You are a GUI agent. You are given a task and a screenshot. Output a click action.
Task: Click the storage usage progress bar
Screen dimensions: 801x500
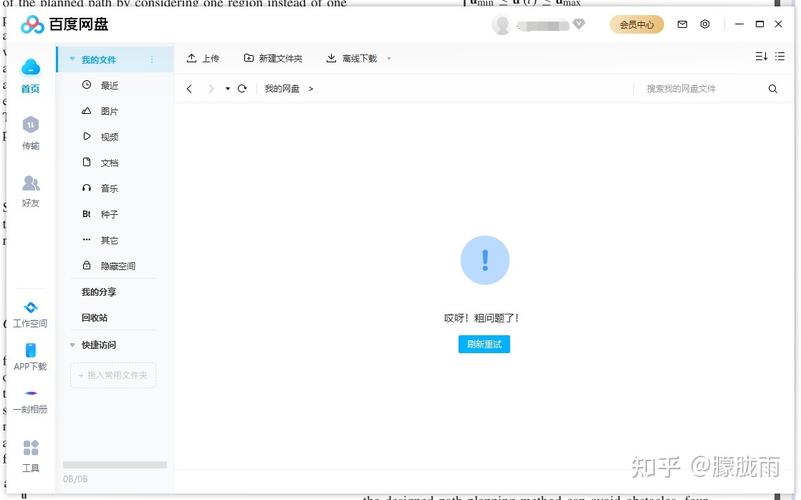click(x=115, y=465)
